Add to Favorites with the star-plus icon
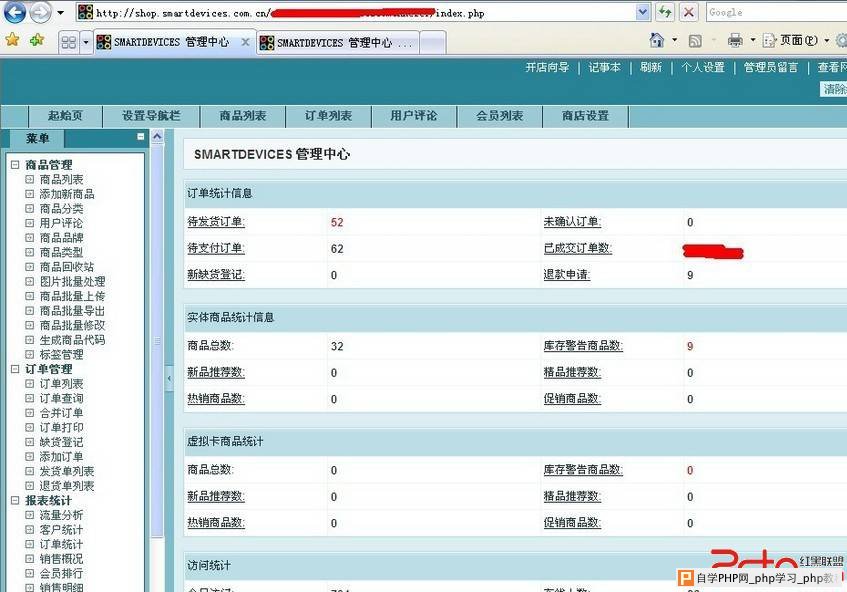This screenshot has width=847, height=592. (37, 39)
